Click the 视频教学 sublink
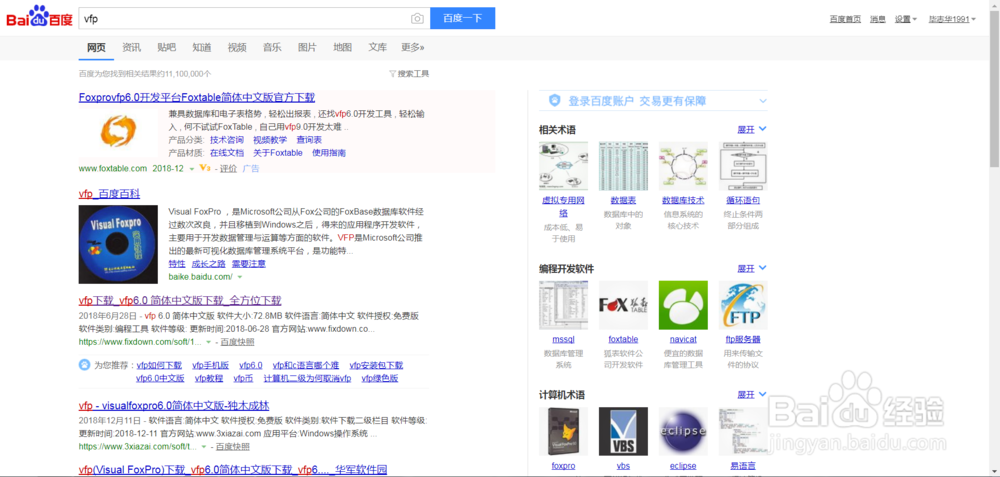The image size is (1000, 477). click(x=270, y=140)
